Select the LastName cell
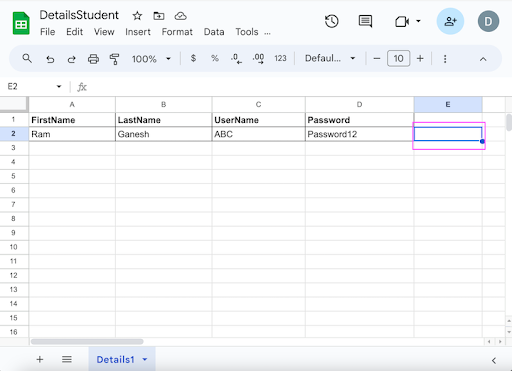 (164, 120)
